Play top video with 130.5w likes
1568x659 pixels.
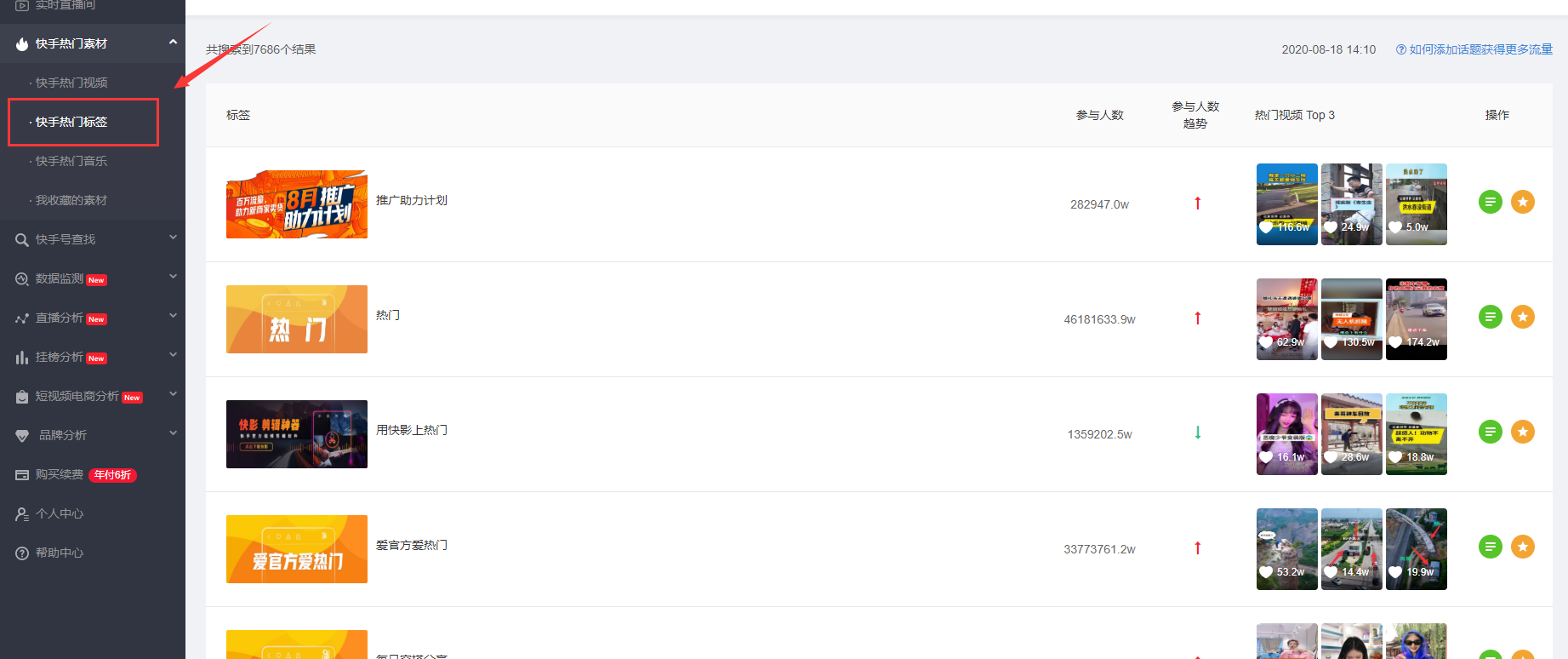click(1352, 319)
